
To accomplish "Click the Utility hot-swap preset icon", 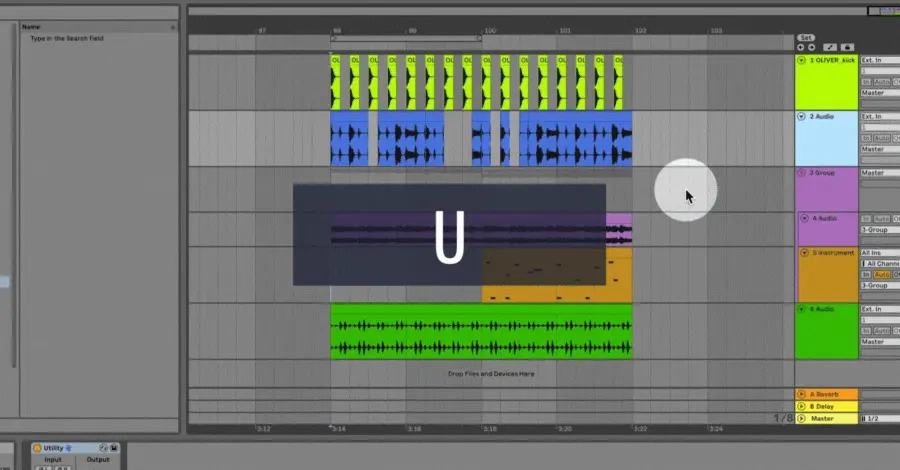I will coord(103,448).
